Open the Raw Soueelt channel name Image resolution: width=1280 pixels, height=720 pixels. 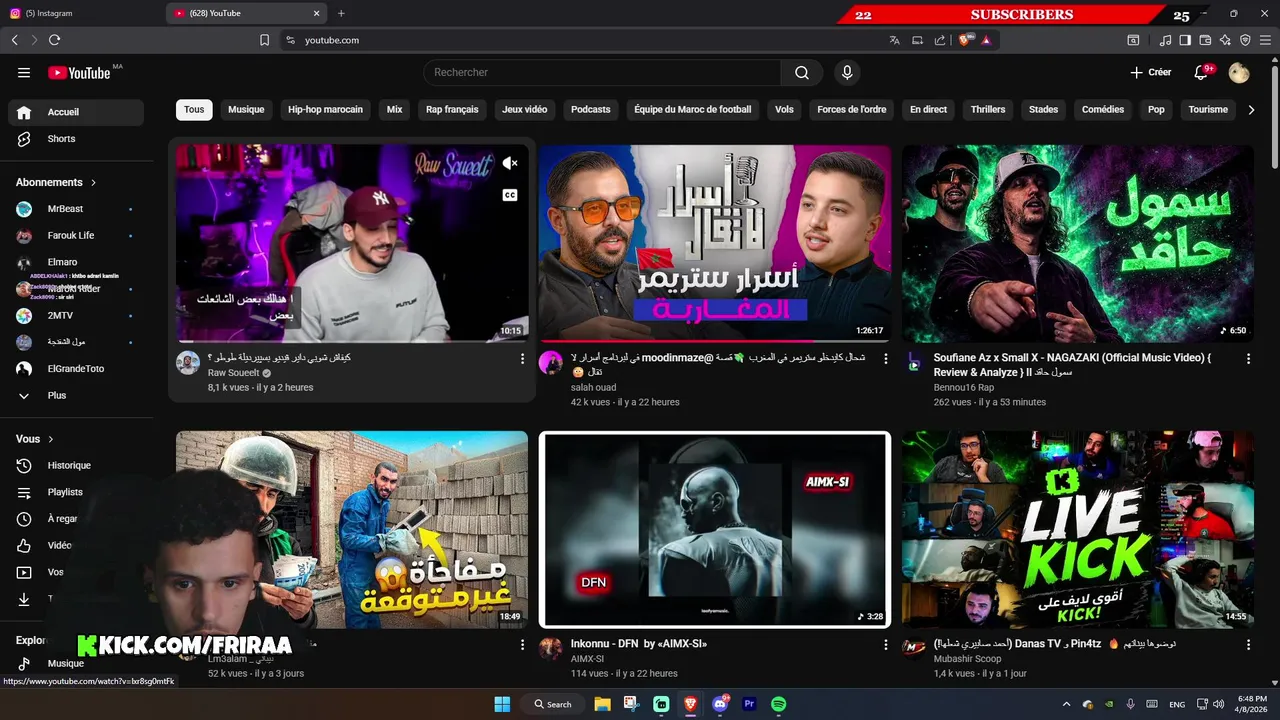(x=233, y=373)
